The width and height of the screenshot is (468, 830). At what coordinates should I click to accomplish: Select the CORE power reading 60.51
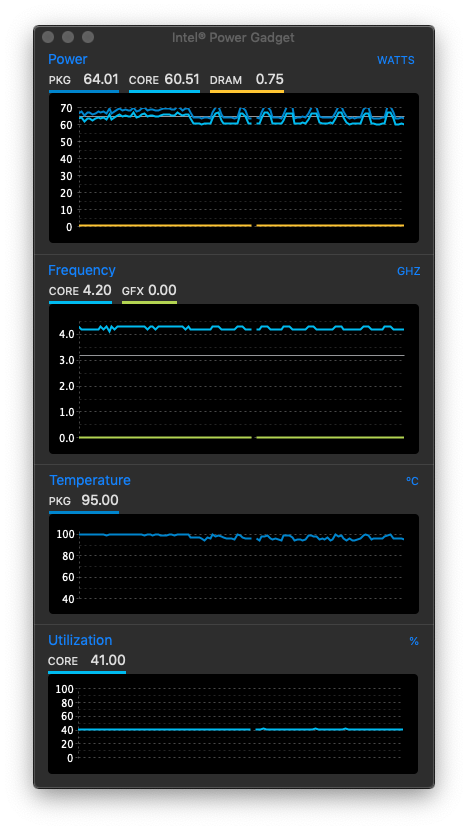182,79
